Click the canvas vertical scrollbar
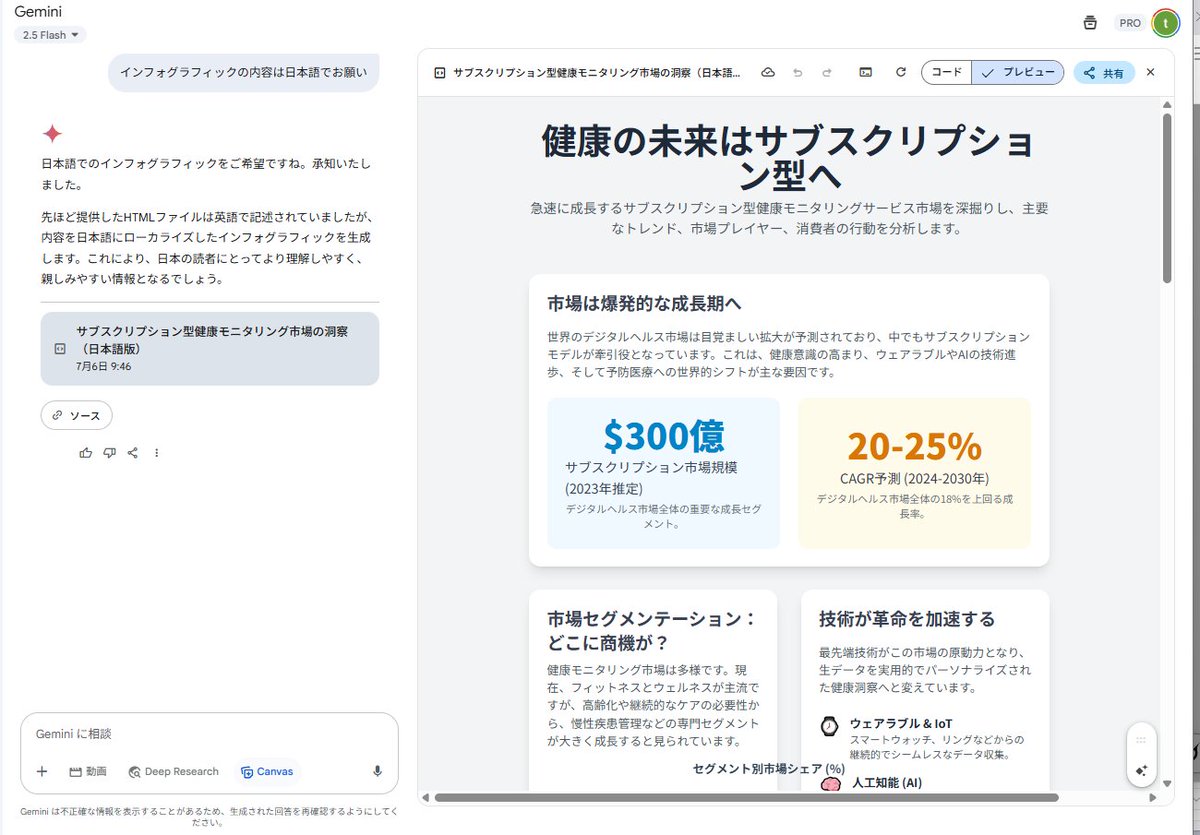 pyautogui.click(x=1167, y=198)
